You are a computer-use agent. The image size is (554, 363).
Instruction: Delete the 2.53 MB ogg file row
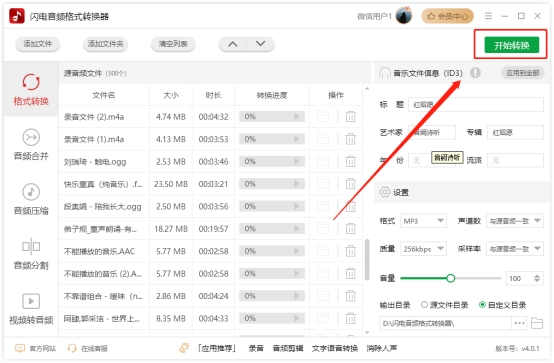click(350, 162)
